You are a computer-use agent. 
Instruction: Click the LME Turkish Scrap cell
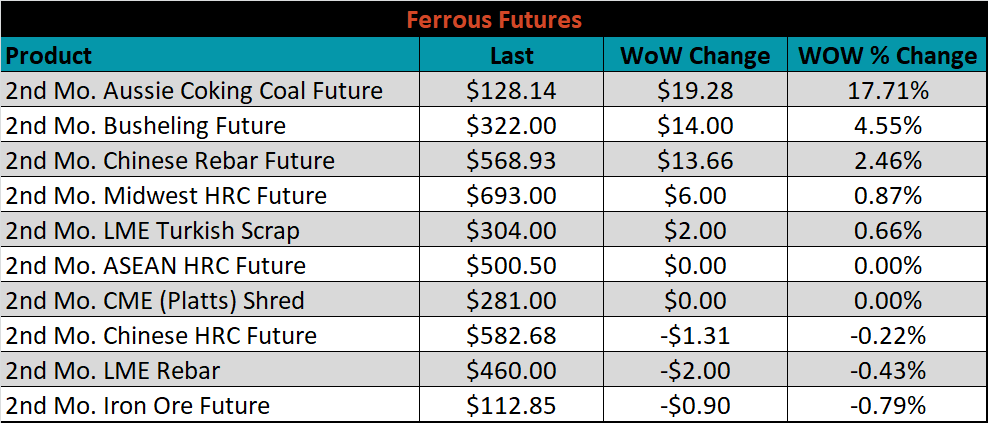pyautogui.click(x=210, y=229)
